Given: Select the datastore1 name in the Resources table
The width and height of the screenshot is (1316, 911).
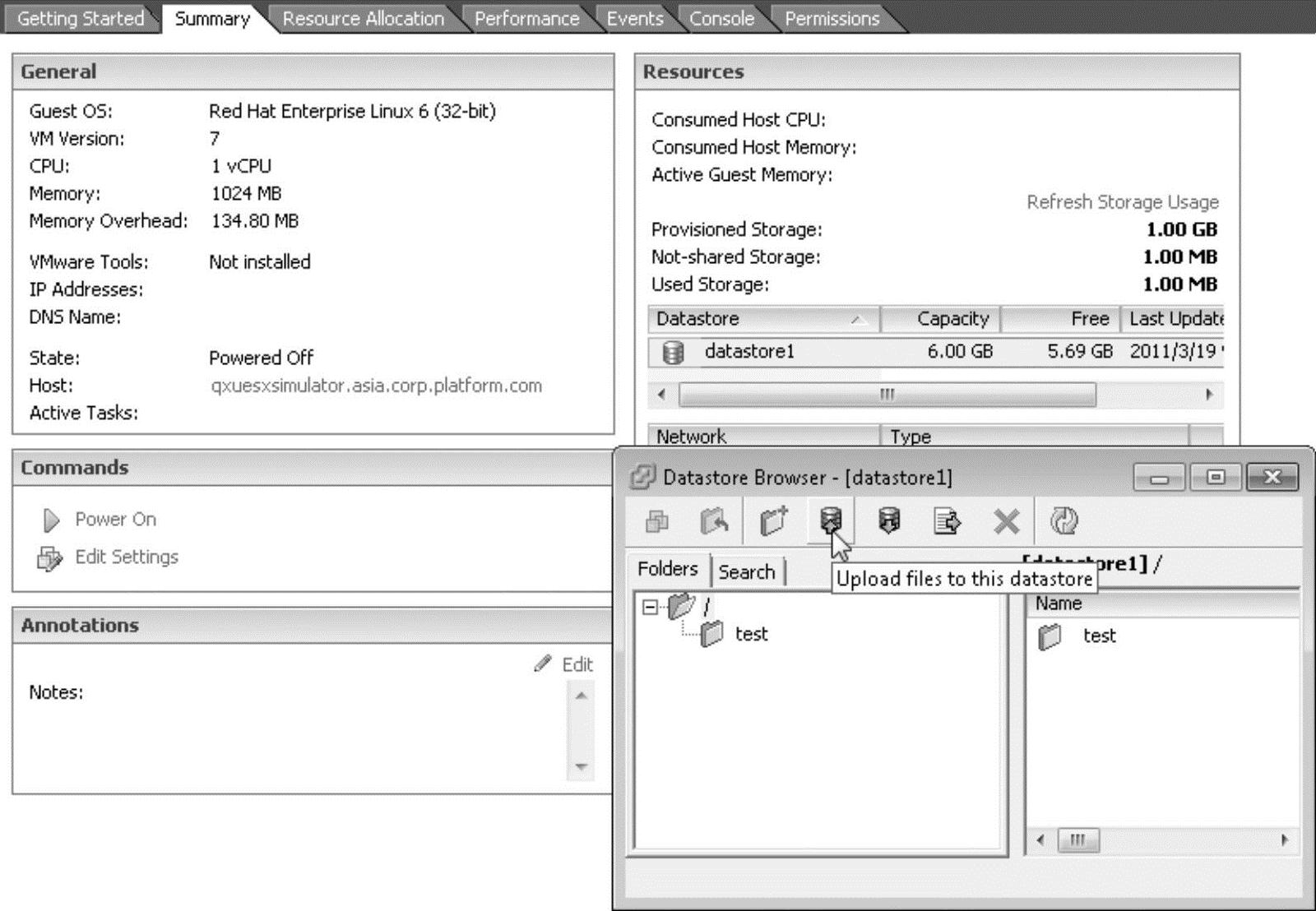Looking at the screenshot, I should click(x=749, y=352).
